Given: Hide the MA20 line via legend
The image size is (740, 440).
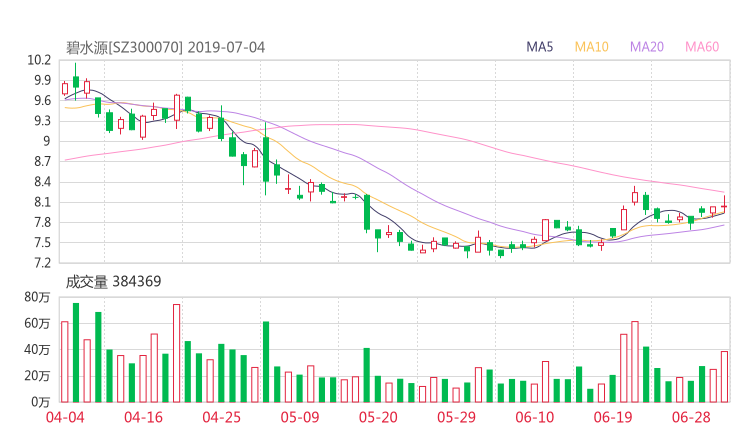Looking at the screenshot, I should click(647, 47).
